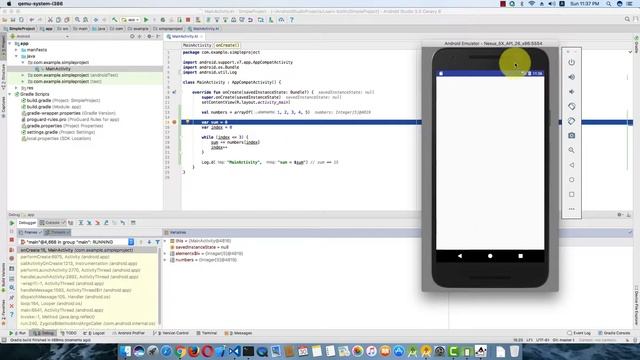Click emulator sidebar Back triangle icon

click(x=571, y=165)
